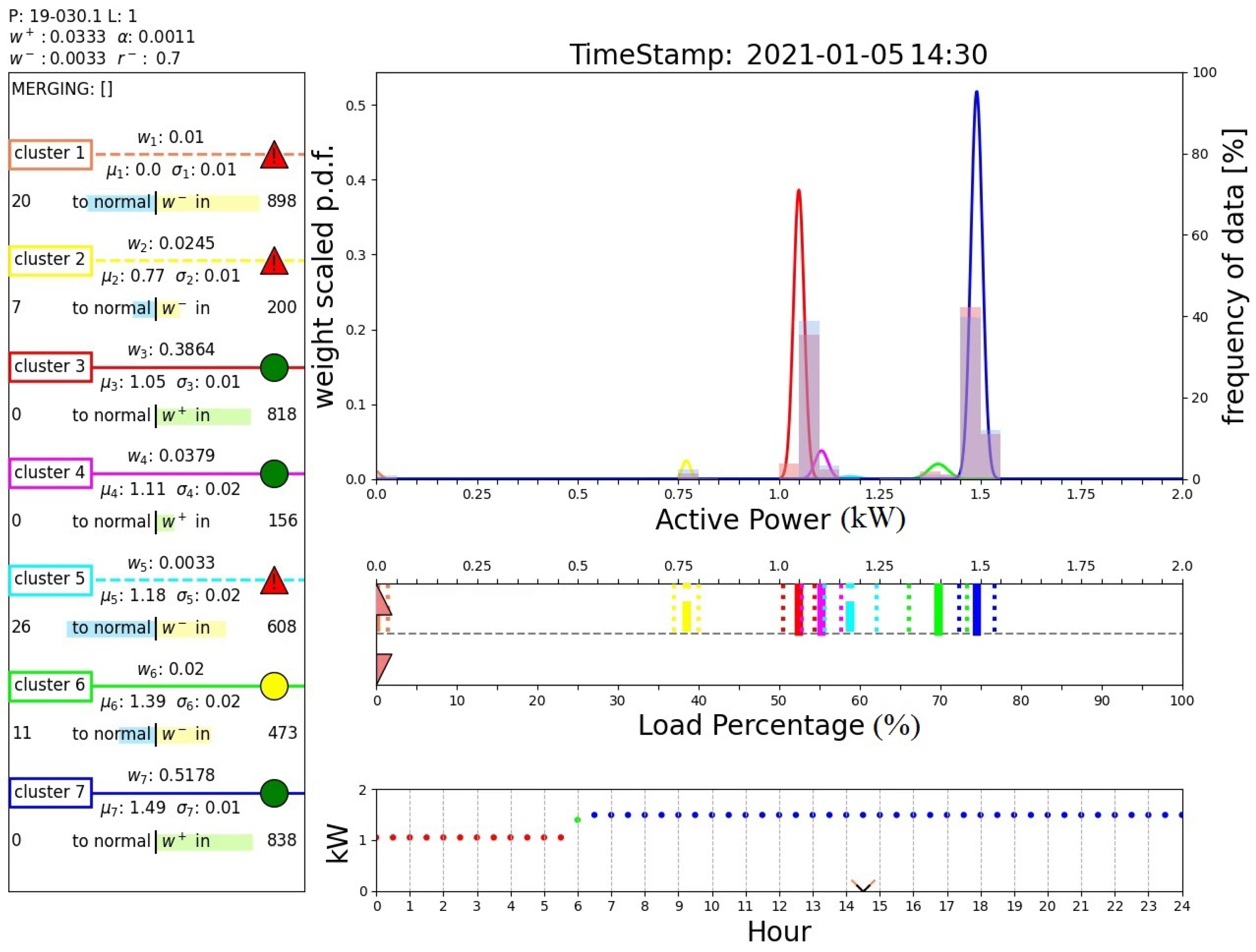Click cluster 1 yellow 'w- in' bar

[208, 203]
